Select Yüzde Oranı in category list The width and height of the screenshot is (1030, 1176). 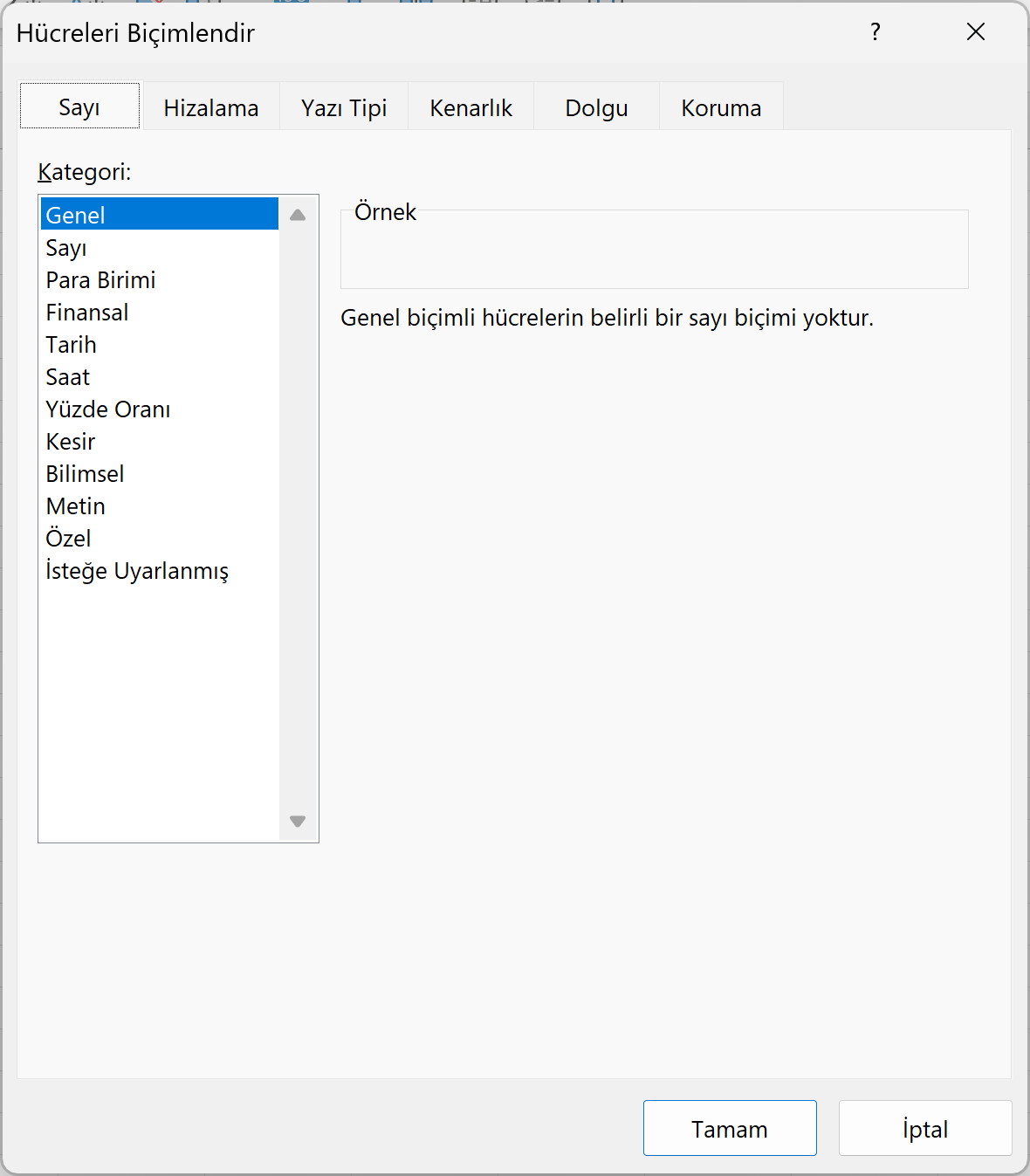107,409
